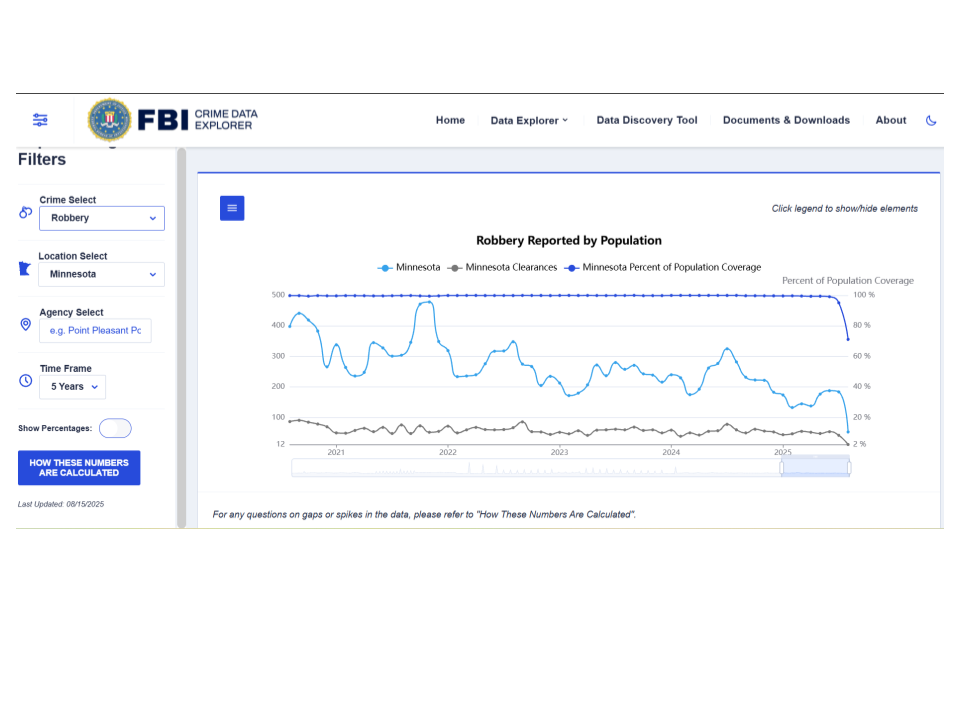
Task: Click the Minnesota state shape icon
Action: (26, 269)
